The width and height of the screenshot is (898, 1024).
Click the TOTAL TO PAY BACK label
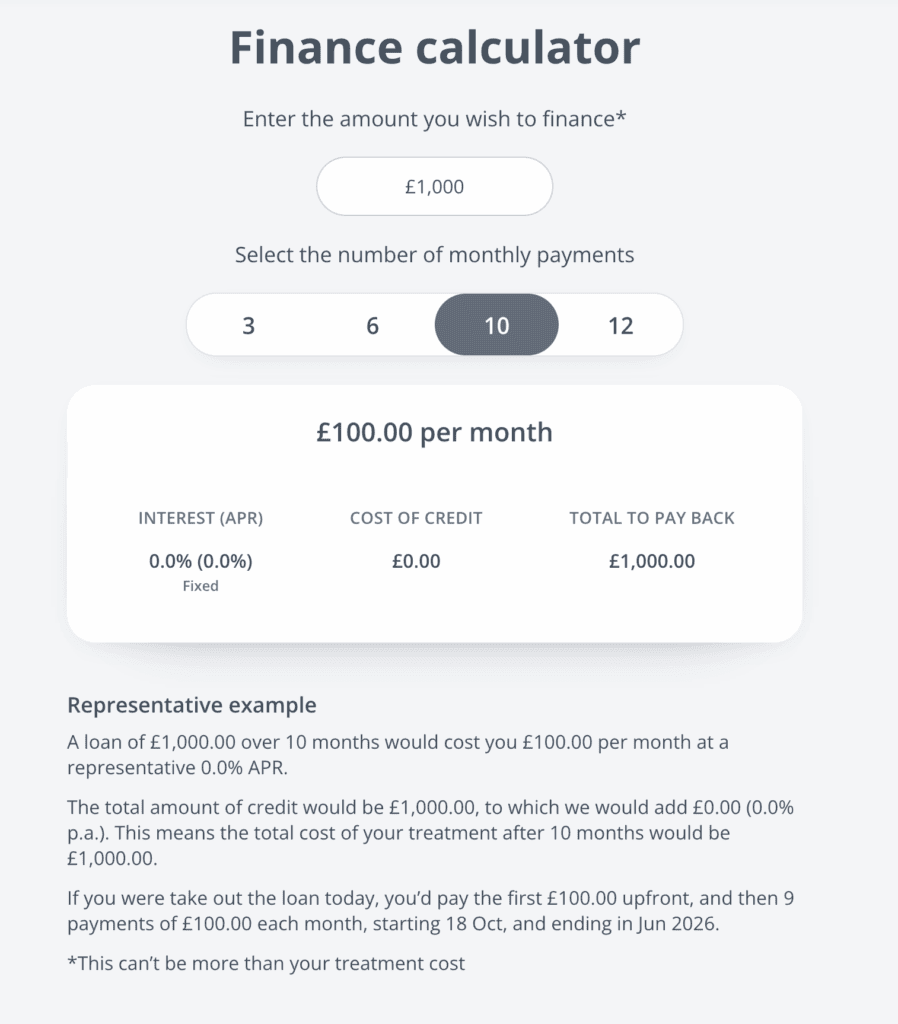(x=651, y=518)
